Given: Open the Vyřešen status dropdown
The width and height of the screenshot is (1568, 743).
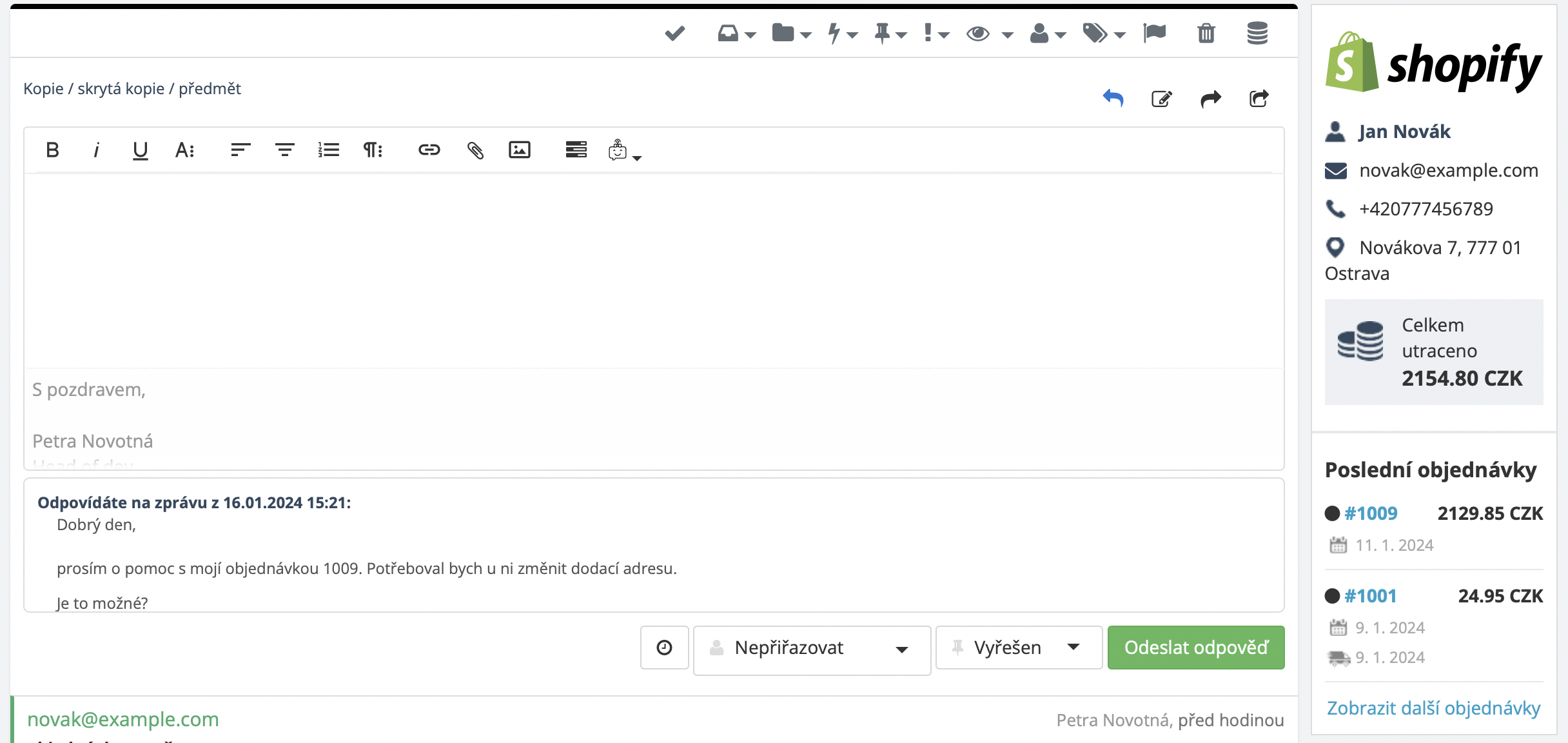Looking at the screenshot, I should [x=1018, y=648].
